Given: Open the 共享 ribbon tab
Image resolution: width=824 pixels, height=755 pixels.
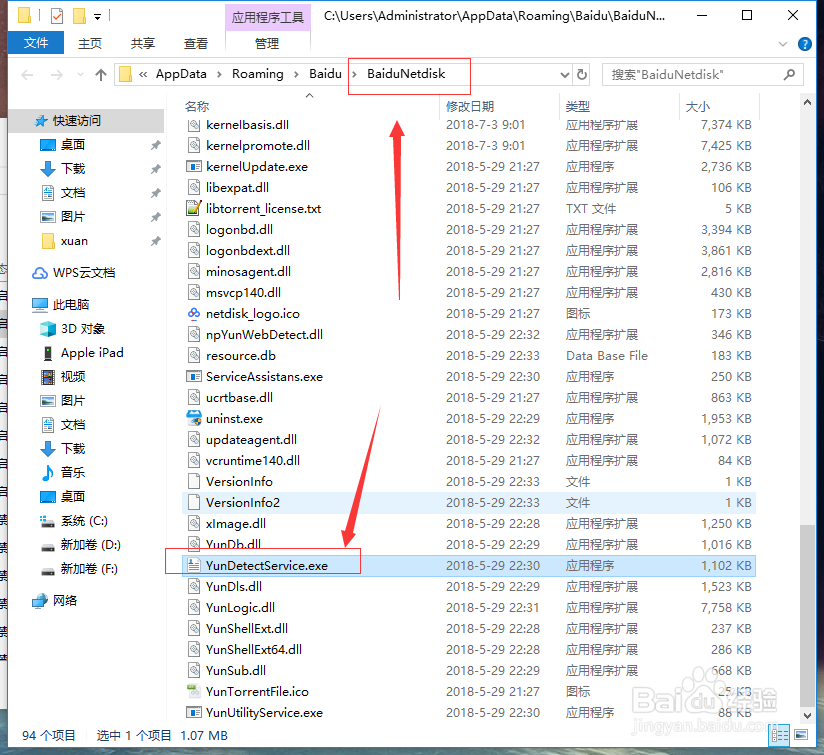Looking at the screenshot, I should 142,43.
